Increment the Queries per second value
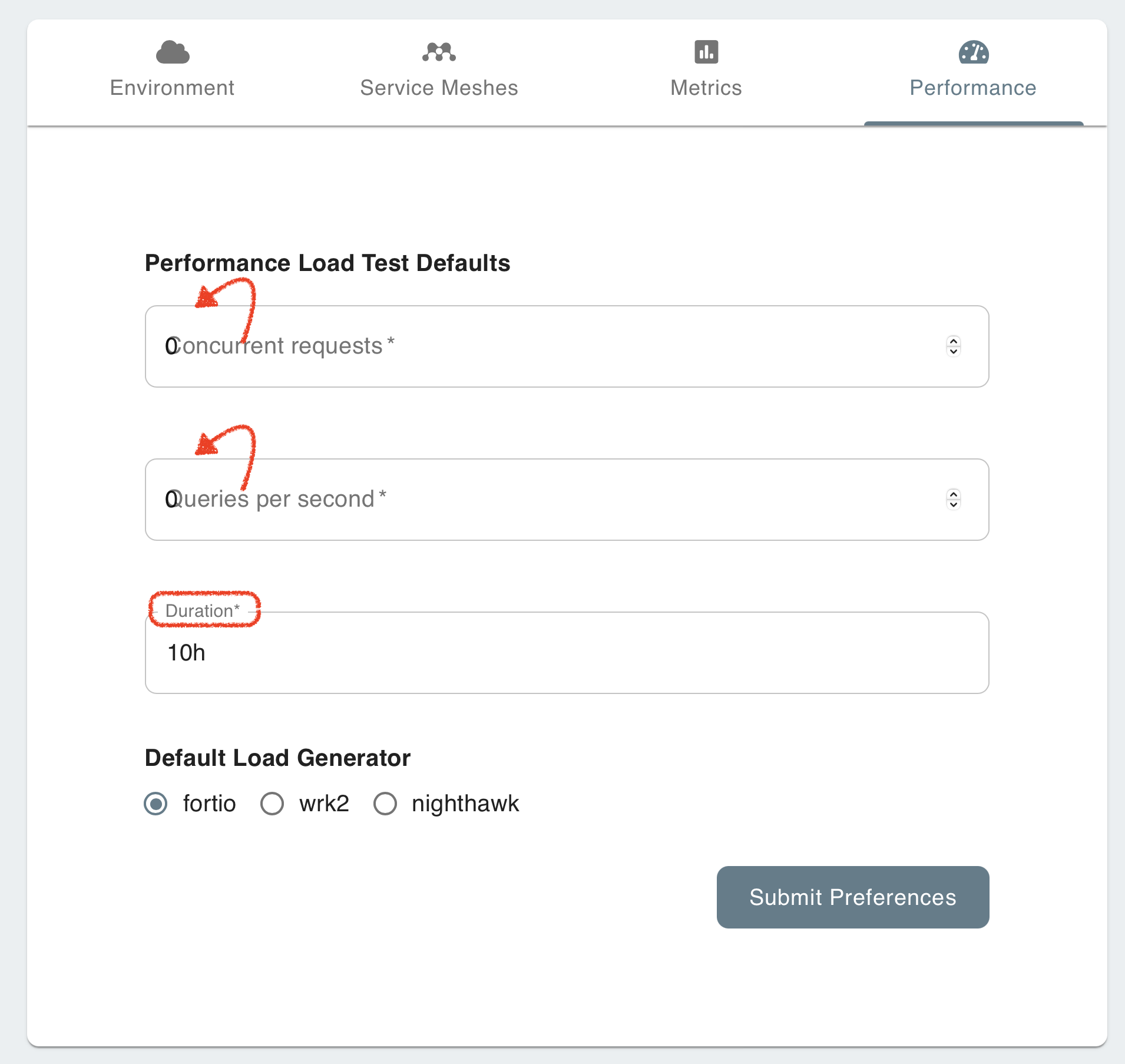 point(954,494)
